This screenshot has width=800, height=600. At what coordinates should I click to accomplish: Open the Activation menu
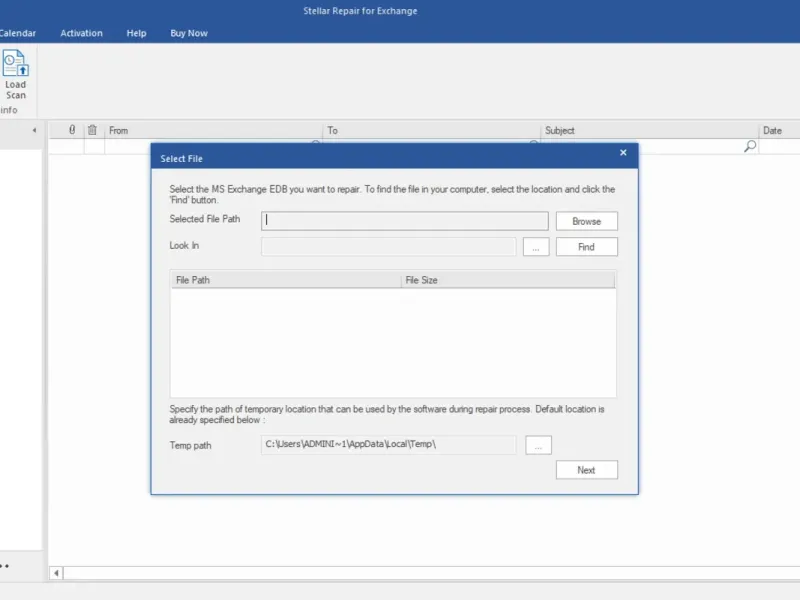point(81,33)
